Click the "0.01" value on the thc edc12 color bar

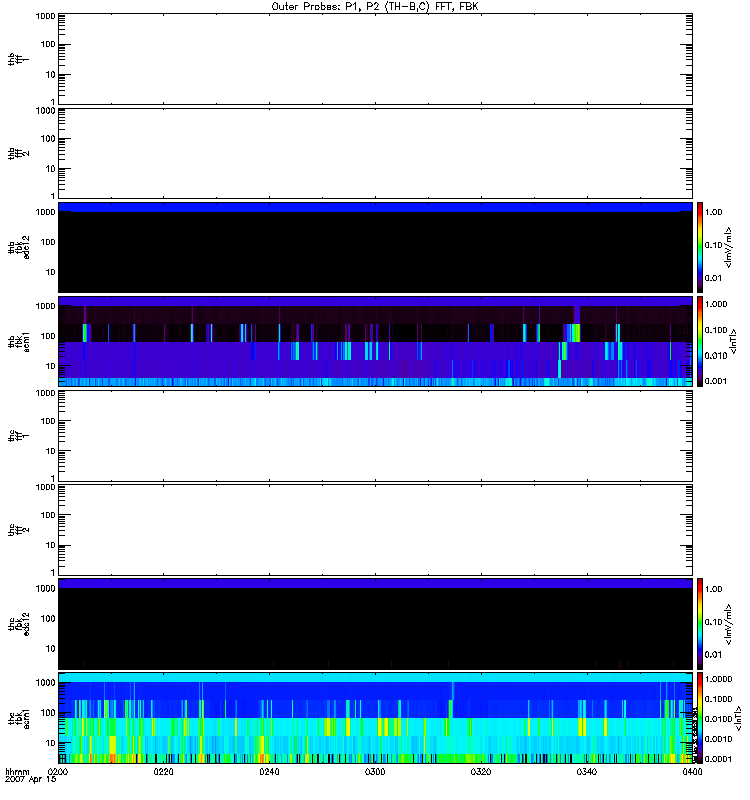tap(714, 655)
